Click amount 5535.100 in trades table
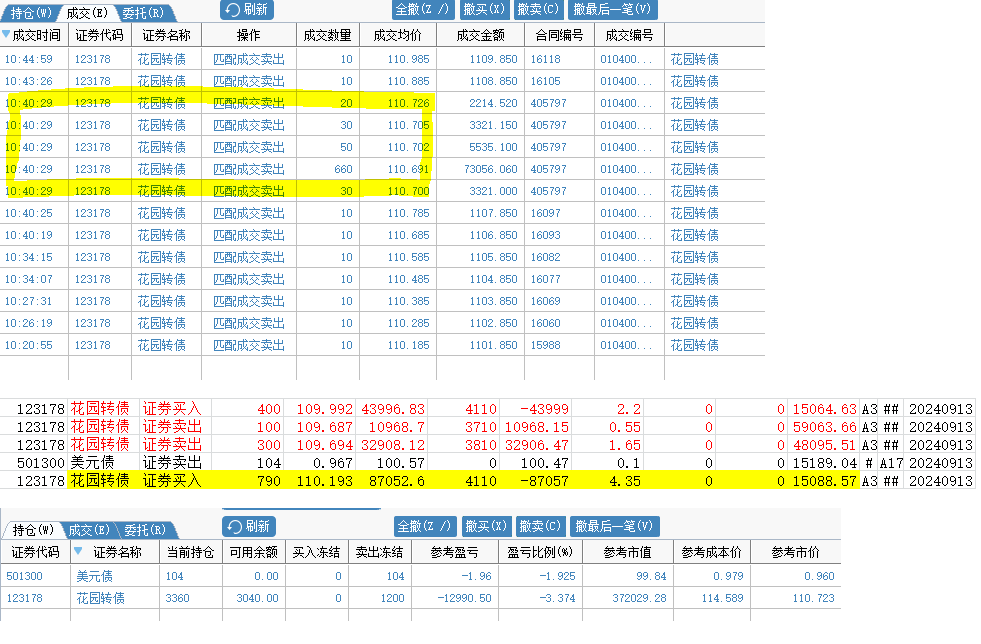Screen dimensions: 981x644 tap(493, 147)
